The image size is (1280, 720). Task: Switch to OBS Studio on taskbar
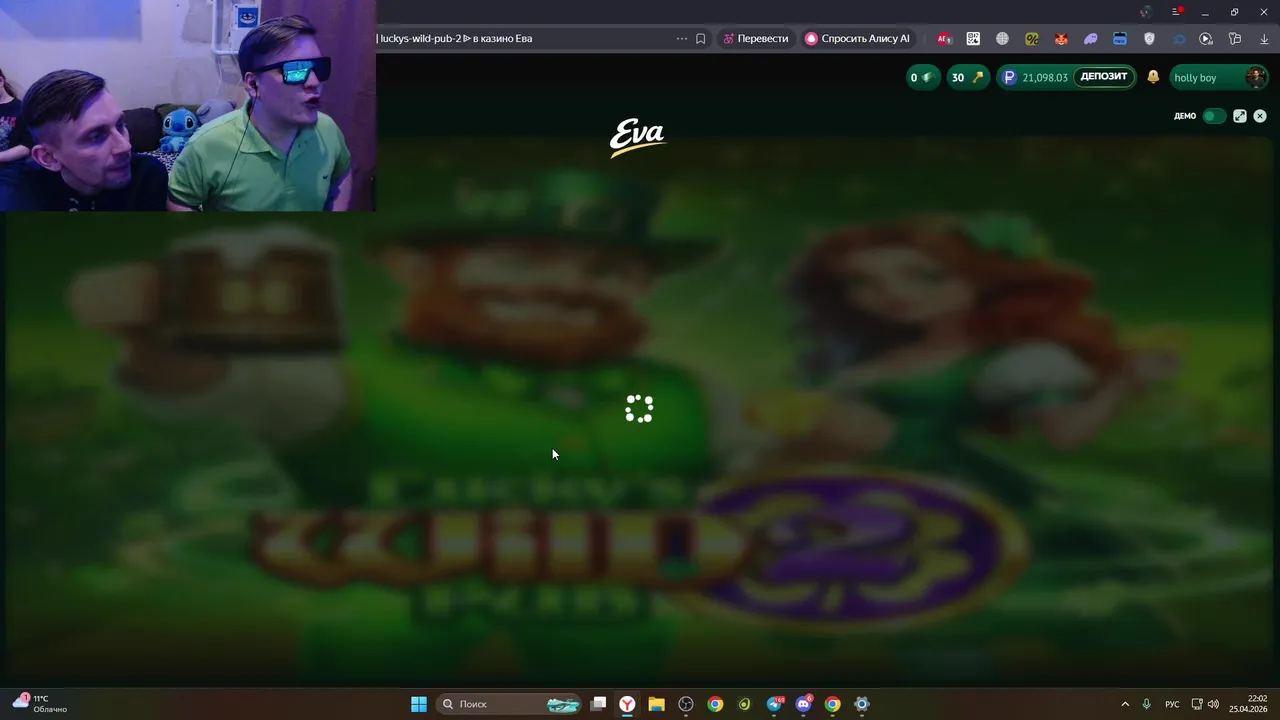click(686, 704)
